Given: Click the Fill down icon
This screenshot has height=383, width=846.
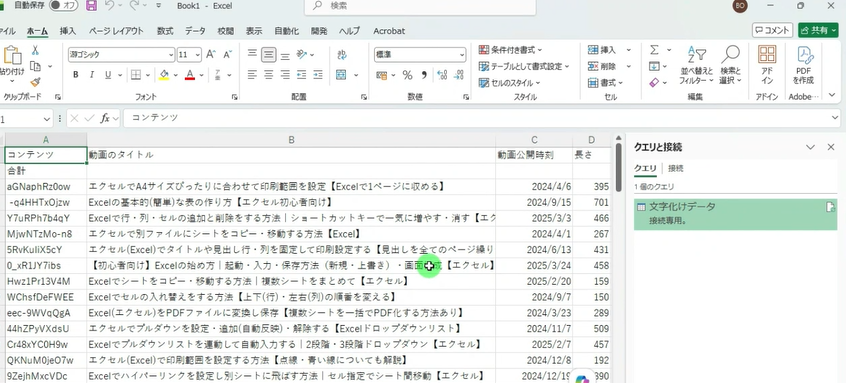Looking at the screenshot, I should (654, 66).
